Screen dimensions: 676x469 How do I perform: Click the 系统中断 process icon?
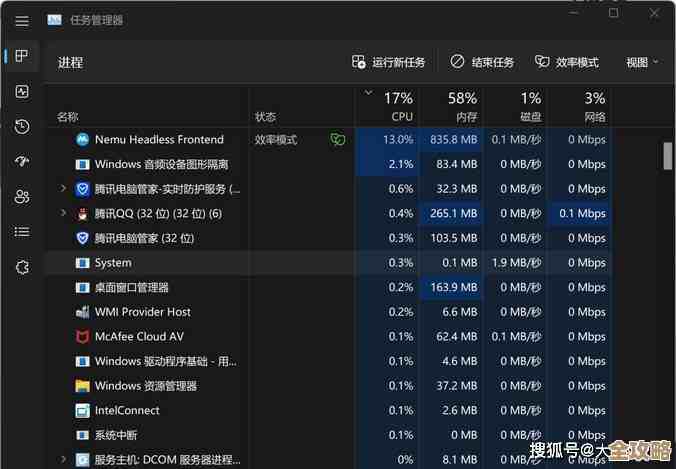[x=82, y=435]
